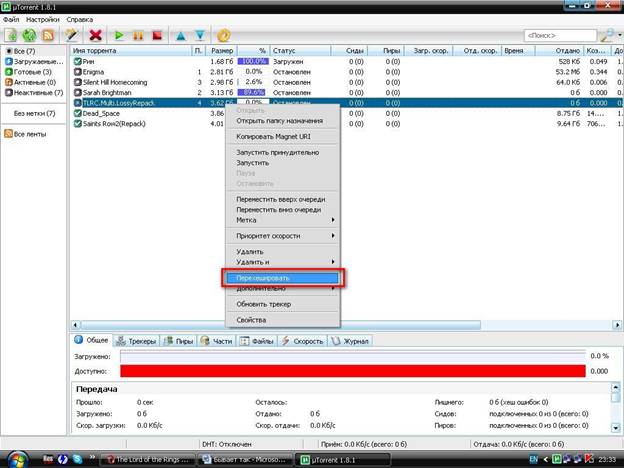The width and height of the screenshot is (624, 468).
Task: Sort by Статус column header
Action: (x=300, y=51)
